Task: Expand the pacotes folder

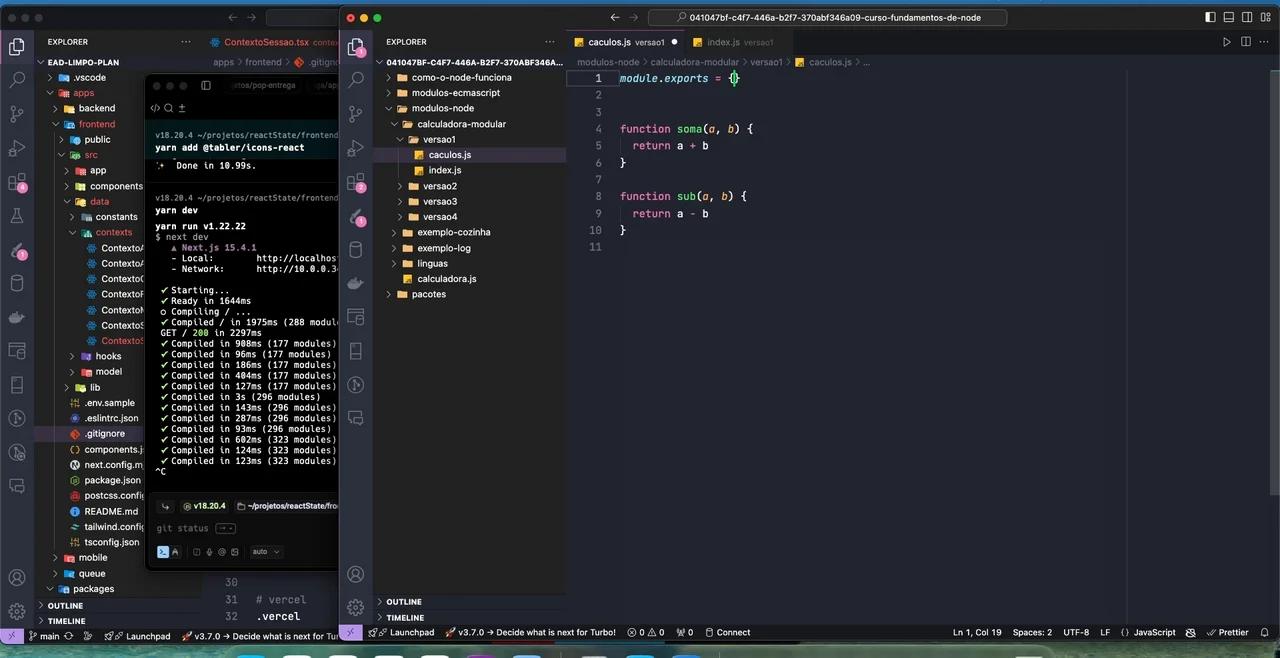Action: point(428,294)
